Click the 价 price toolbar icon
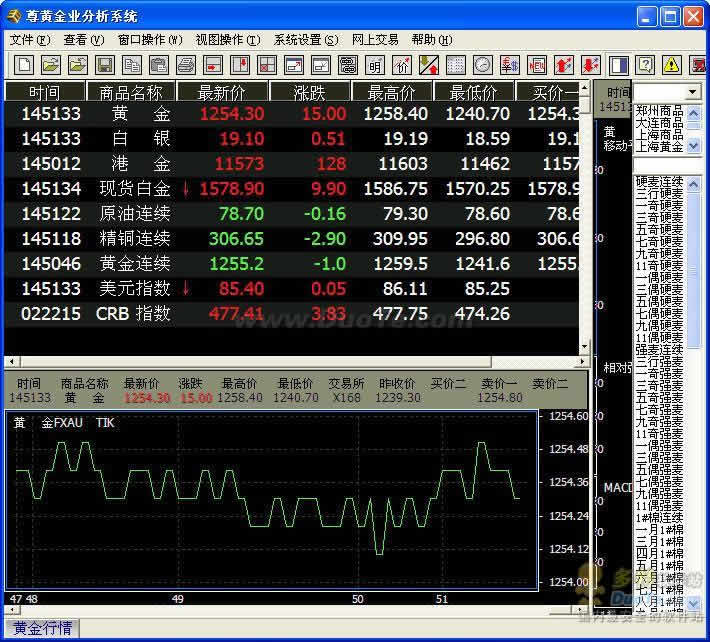The image size is (710, 642). click(402, 66)
